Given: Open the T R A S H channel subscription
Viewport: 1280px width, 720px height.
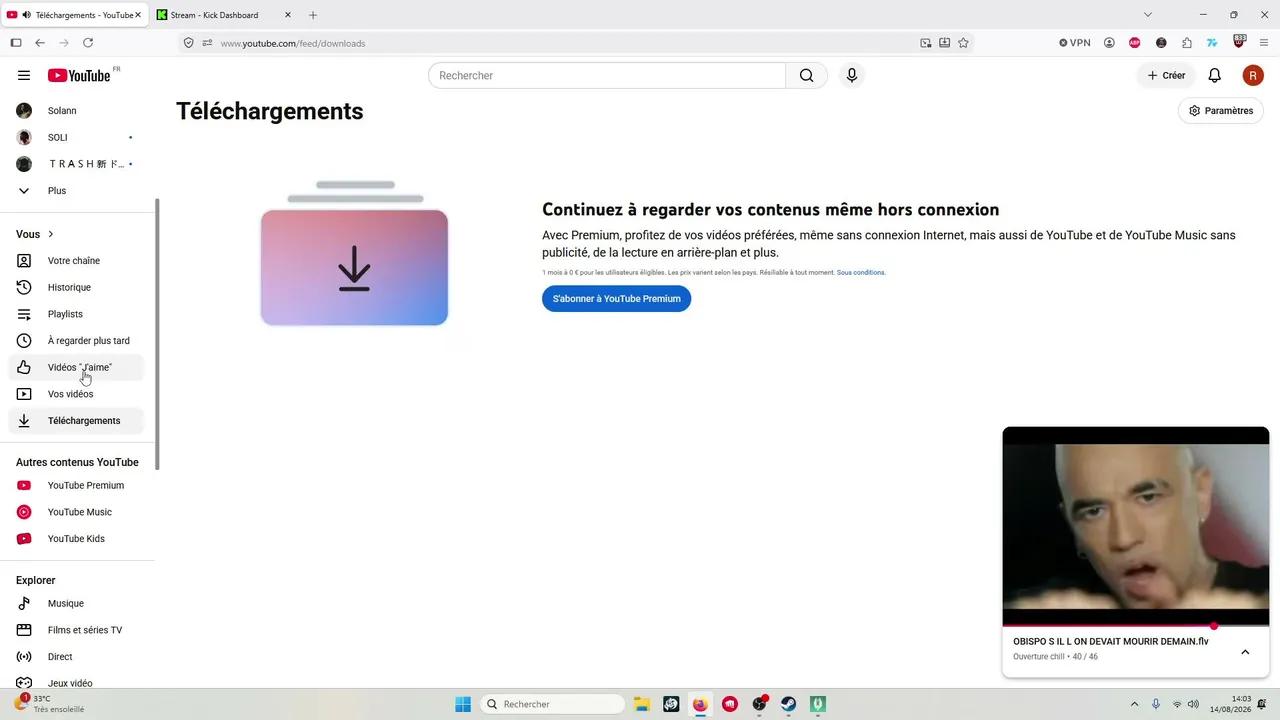Looking at the screenshot, I should [x=78, y=164].
